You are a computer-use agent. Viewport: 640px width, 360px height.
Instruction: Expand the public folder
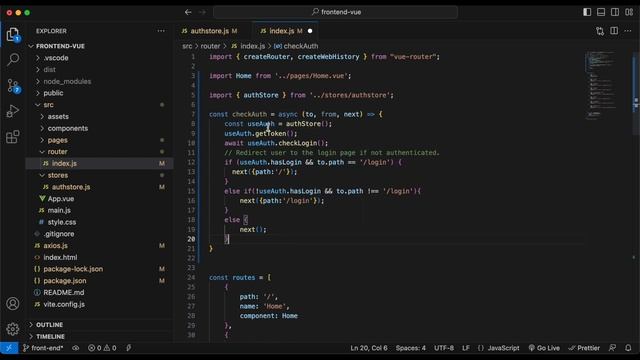[x=53, y=93]
